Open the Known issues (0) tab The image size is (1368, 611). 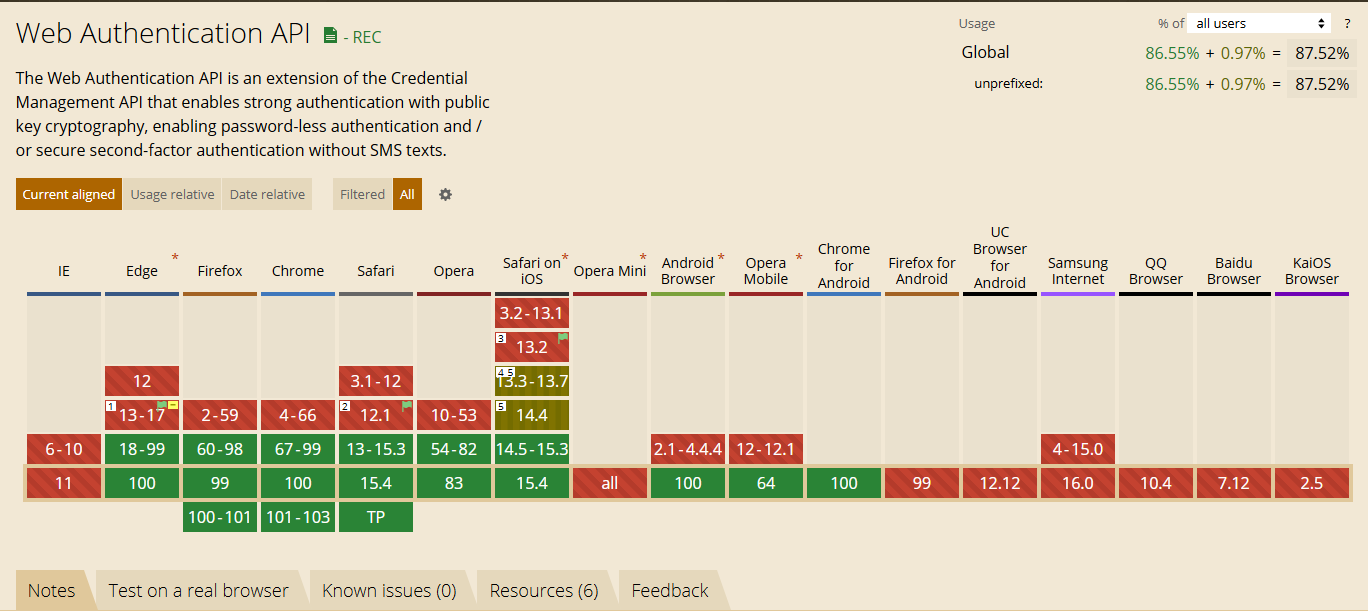click(x=389, y=591)
